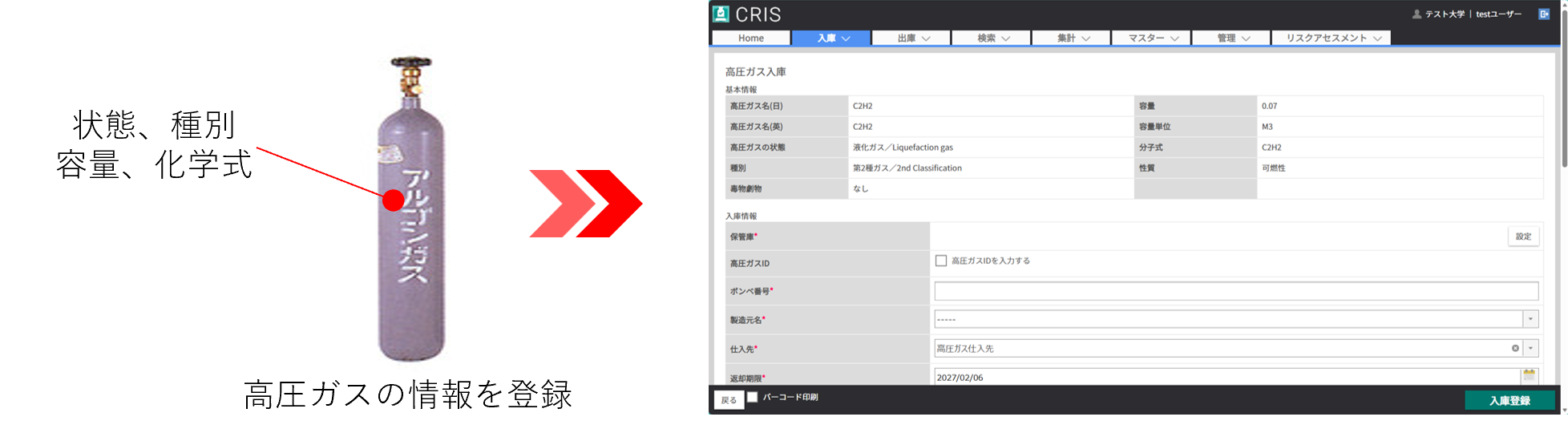Click the CRIS logo icon
The width and height of the screenshot is (1568, 437).
click(721, 14)
